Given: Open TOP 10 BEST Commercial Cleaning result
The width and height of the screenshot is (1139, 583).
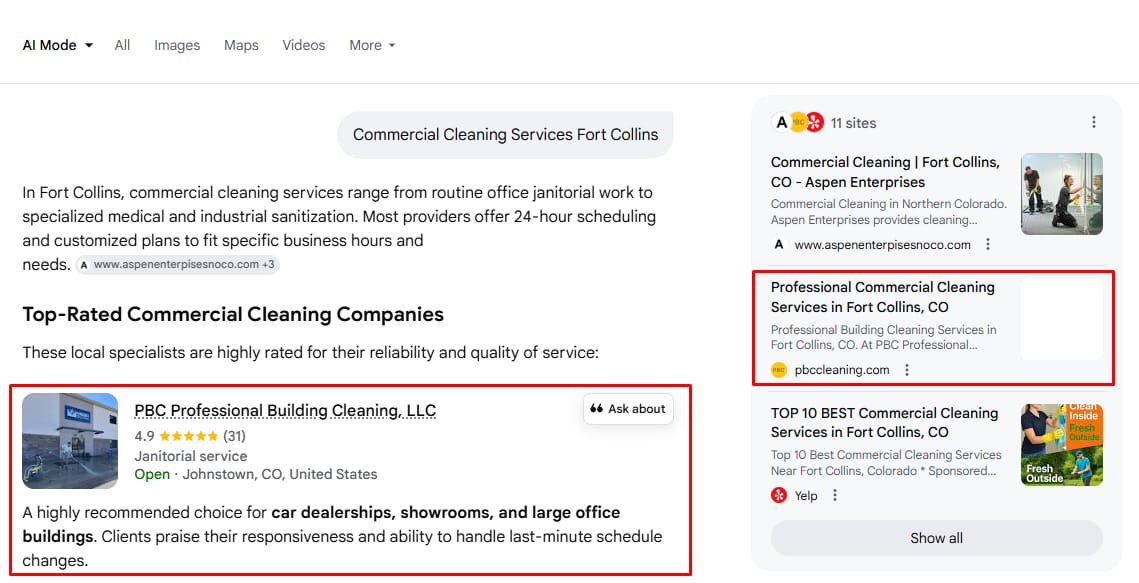Looking at the screenshot, I should (884, 423).
